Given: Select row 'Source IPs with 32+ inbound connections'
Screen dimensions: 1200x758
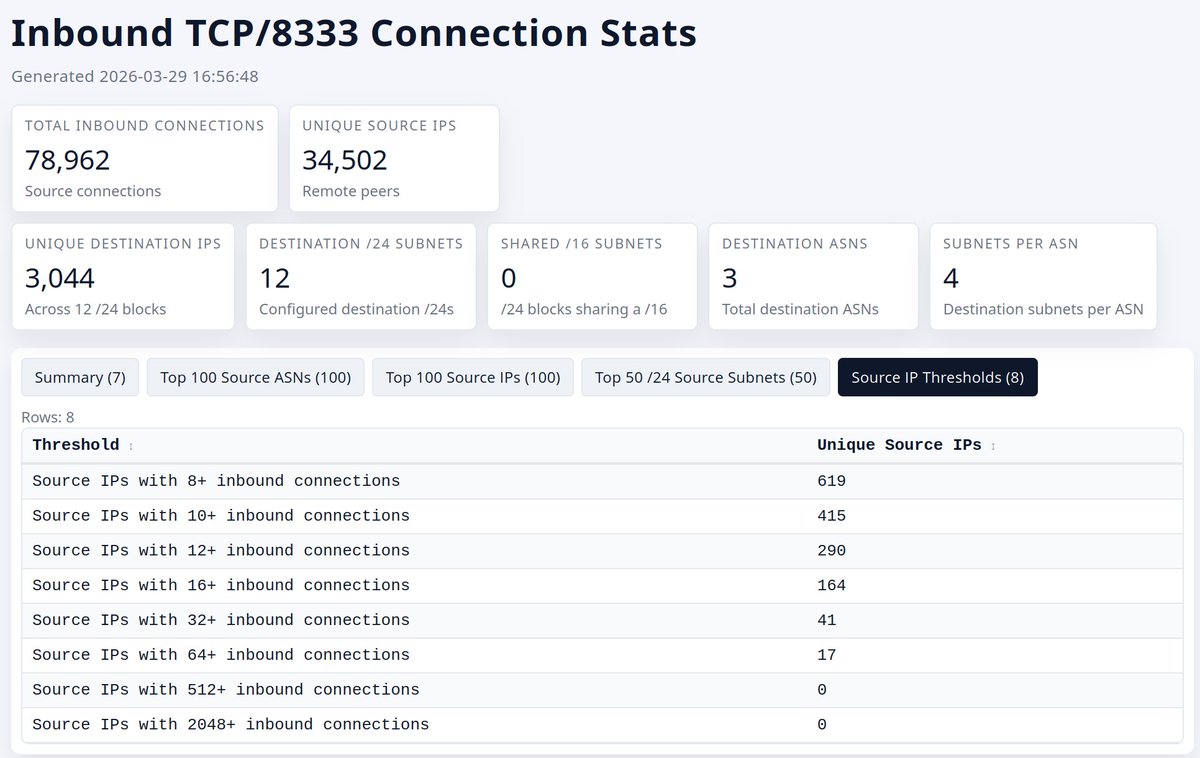Looking at the screenshot, I should point(602,620).
